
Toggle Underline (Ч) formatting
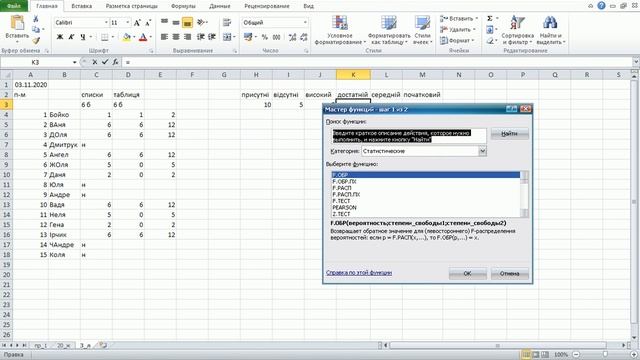(83, 37)
